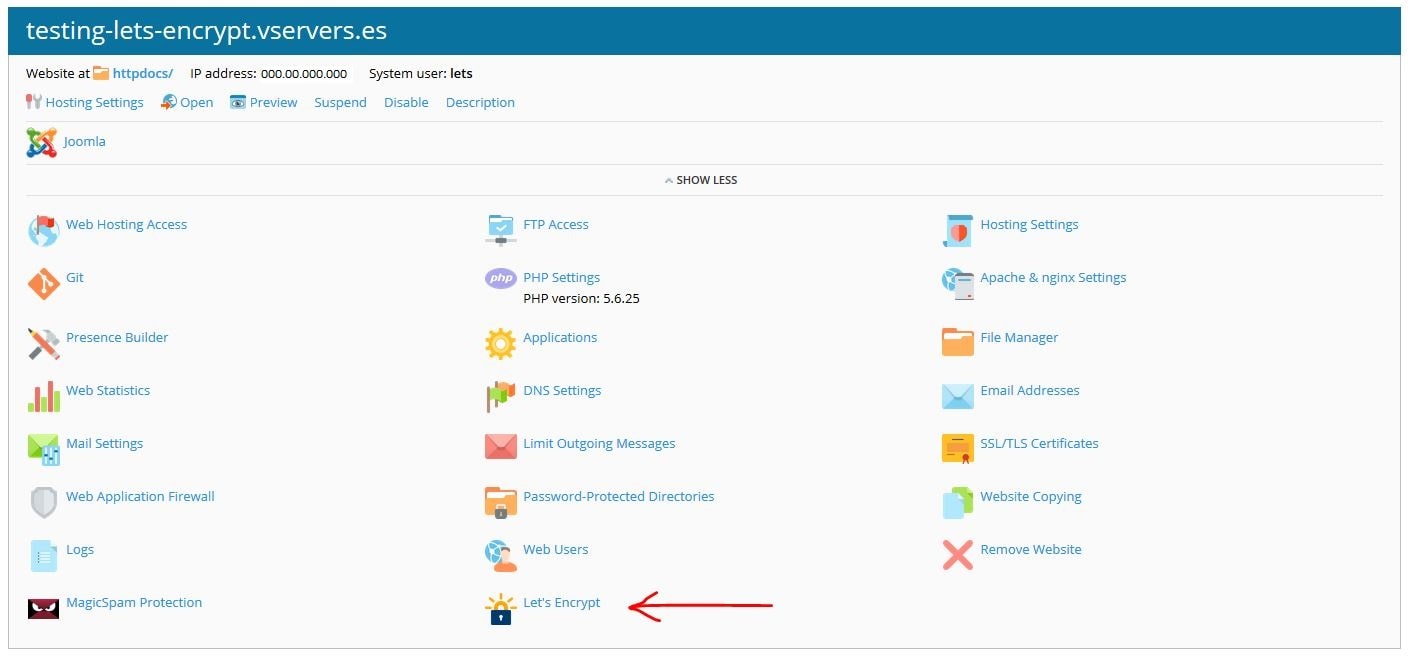
Task: Open File Manager text link
Action: pyautogui.click(x=1019, y=337)
